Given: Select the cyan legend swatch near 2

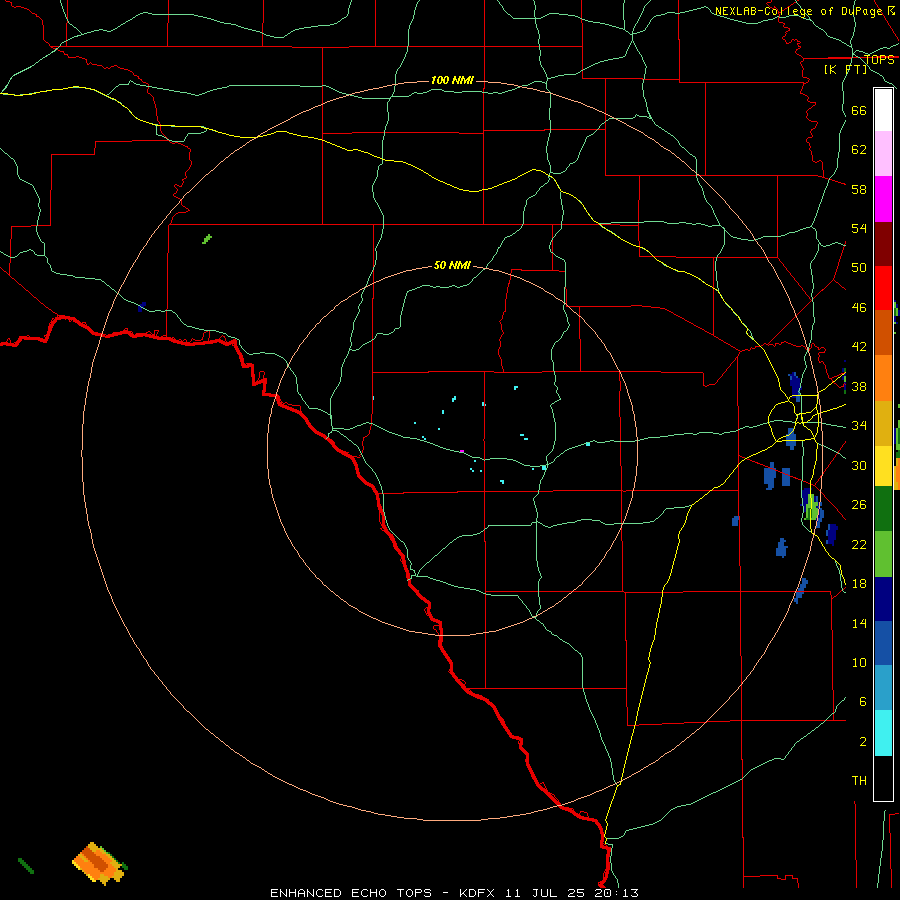Looking at the screenshot, I should (883, 733).
